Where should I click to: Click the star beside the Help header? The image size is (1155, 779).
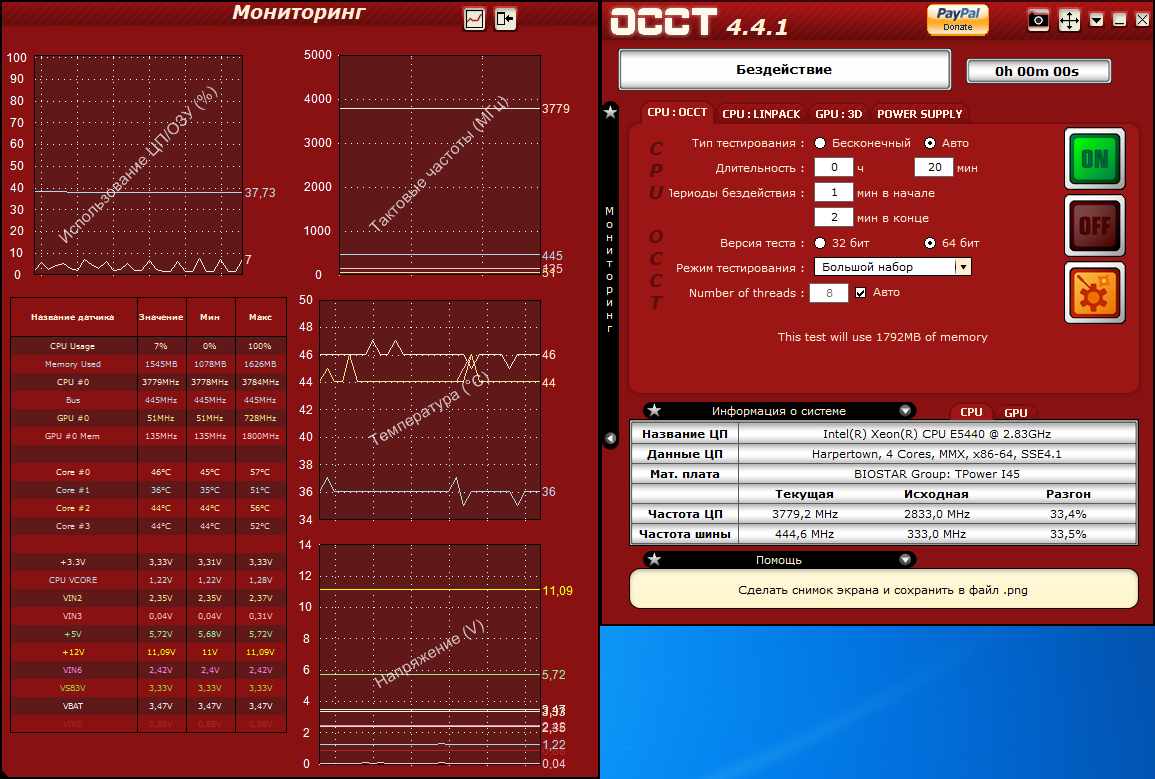click(654, 560)
